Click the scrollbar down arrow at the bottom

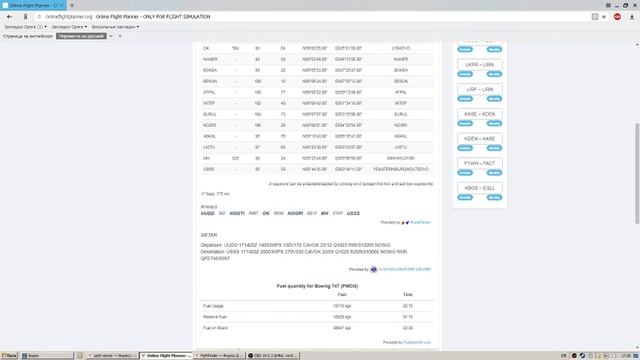[637, 348]
